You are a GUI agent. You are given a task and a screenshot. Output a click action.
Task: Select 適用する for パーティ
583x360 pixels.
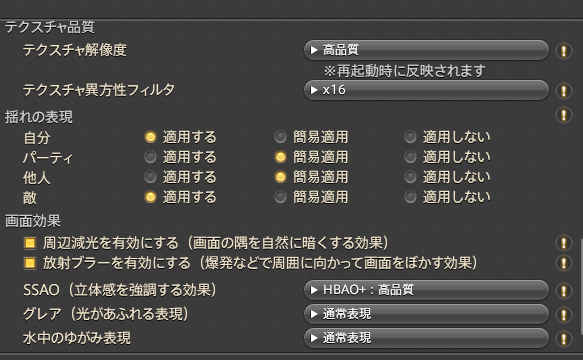(x=150, y=157)
